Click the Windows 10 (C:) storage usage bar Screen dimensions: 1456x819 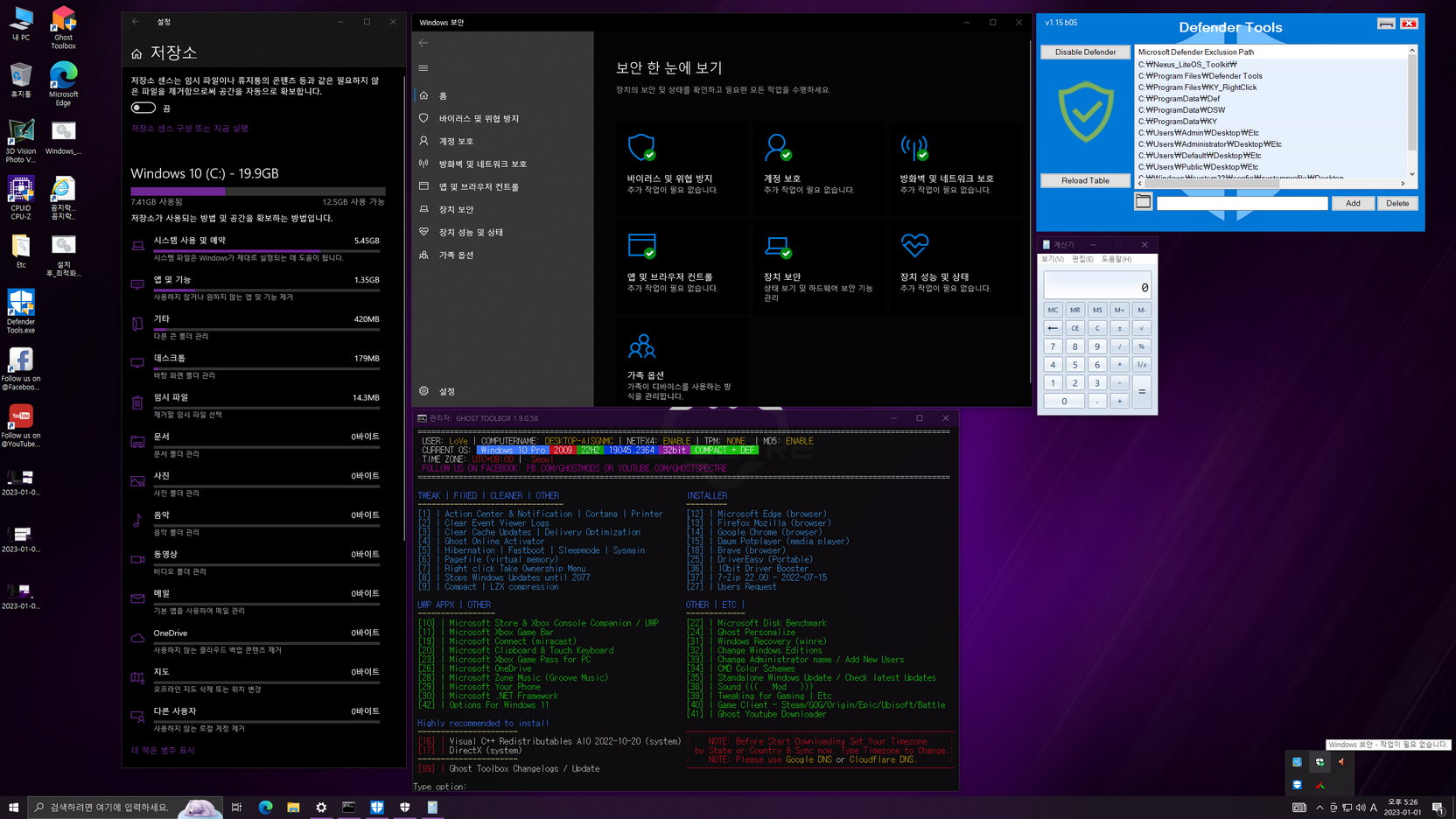click(257, 191)
